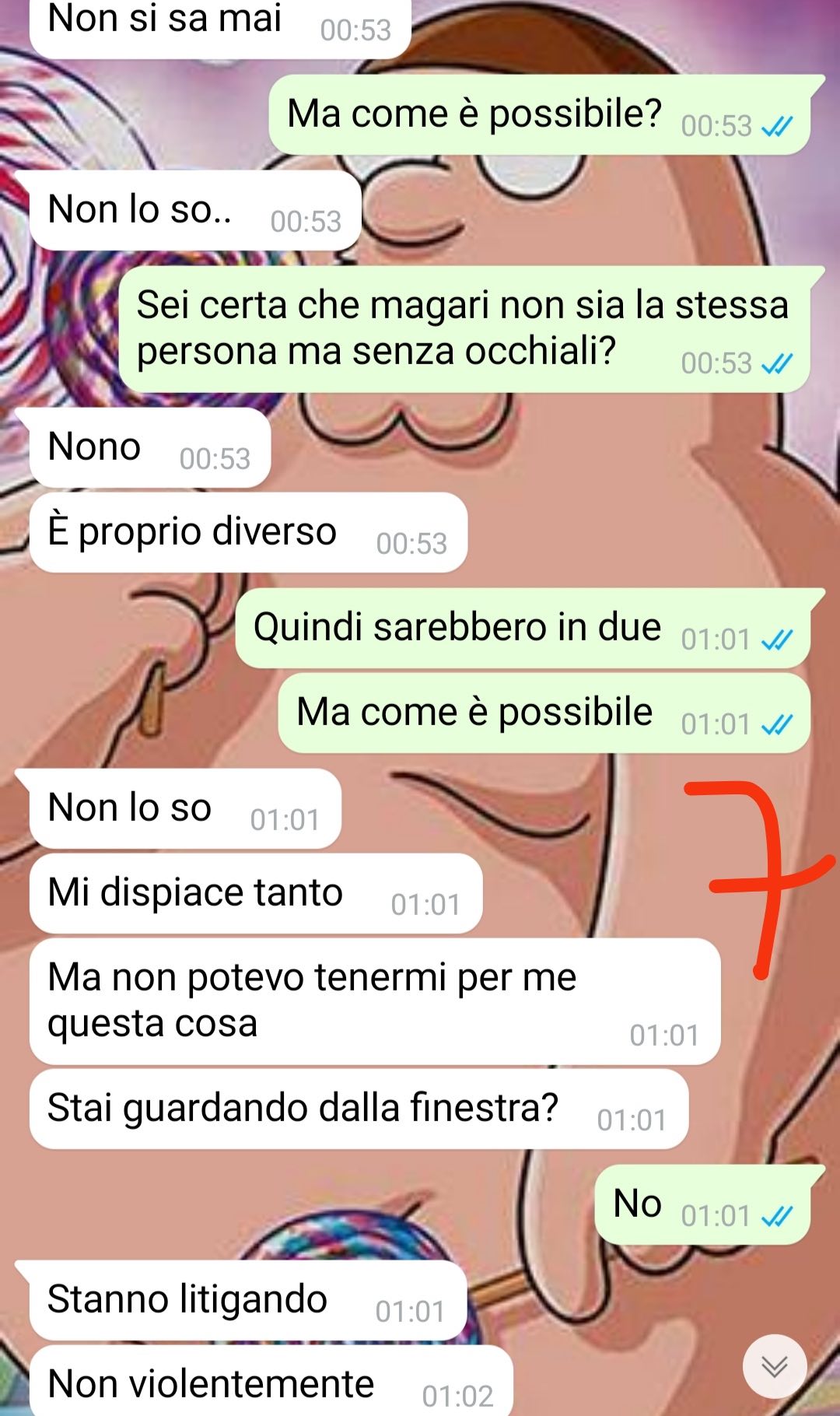Select the 'È proprio diverso' message
The width and height of the screenshot is (840, 1416).
pyautogui.click(x=248, y=533)
